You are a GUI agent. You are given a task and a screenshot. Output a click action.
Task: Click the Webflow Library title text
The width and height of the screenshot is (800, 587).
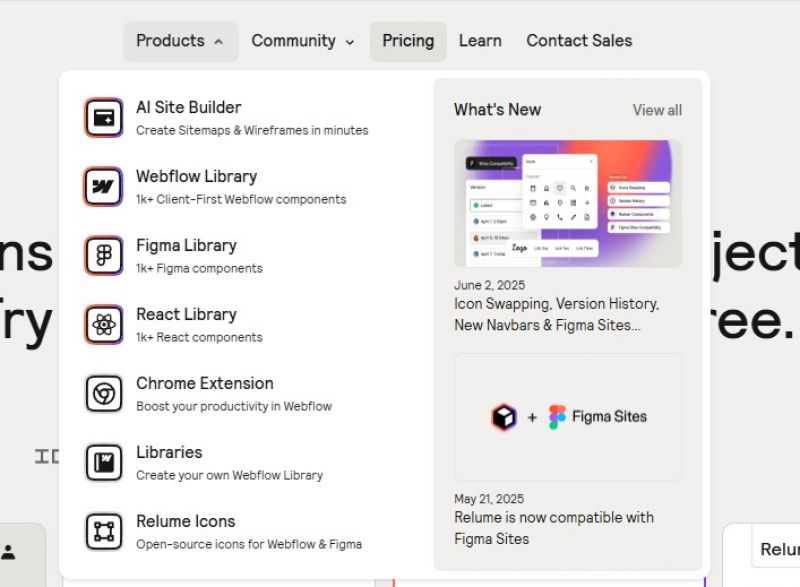coord(196,176)
